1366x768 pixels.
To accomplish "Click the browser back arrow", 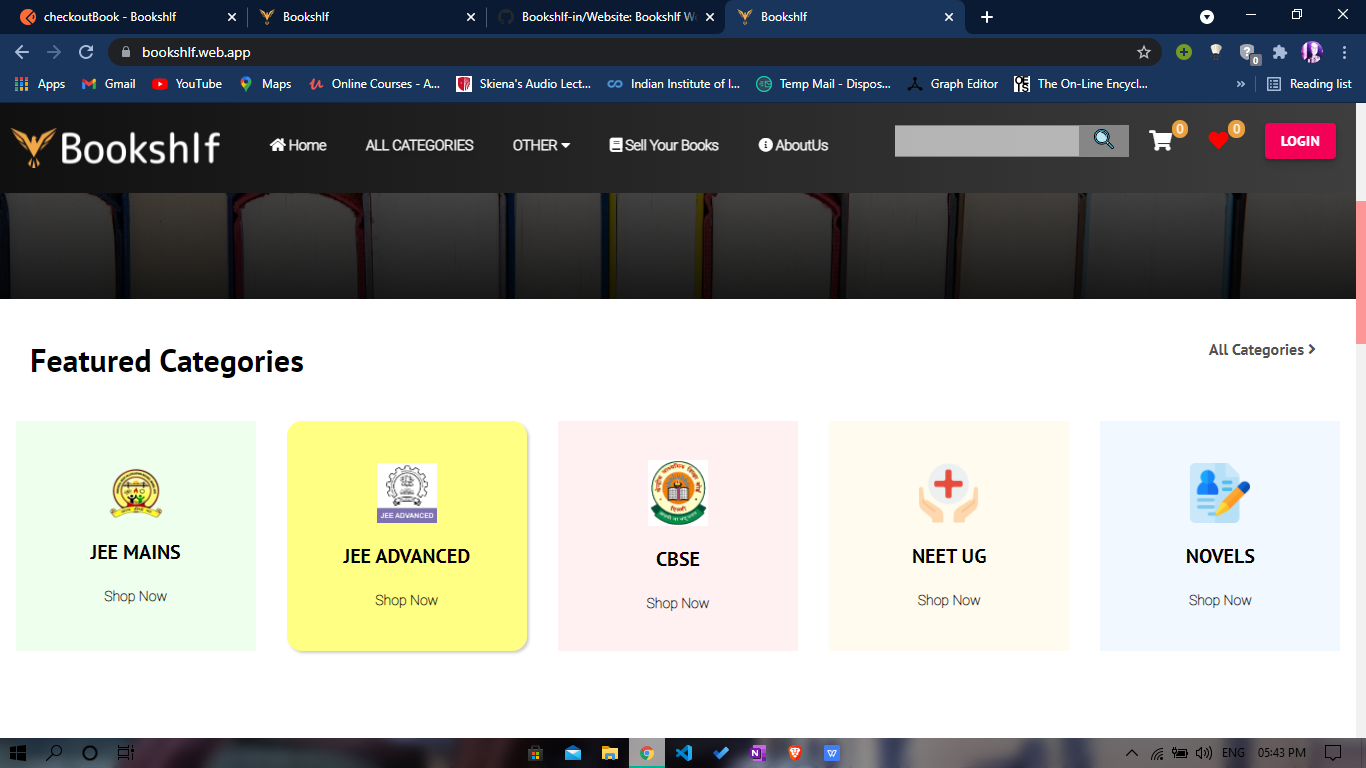I will [22, 52].
